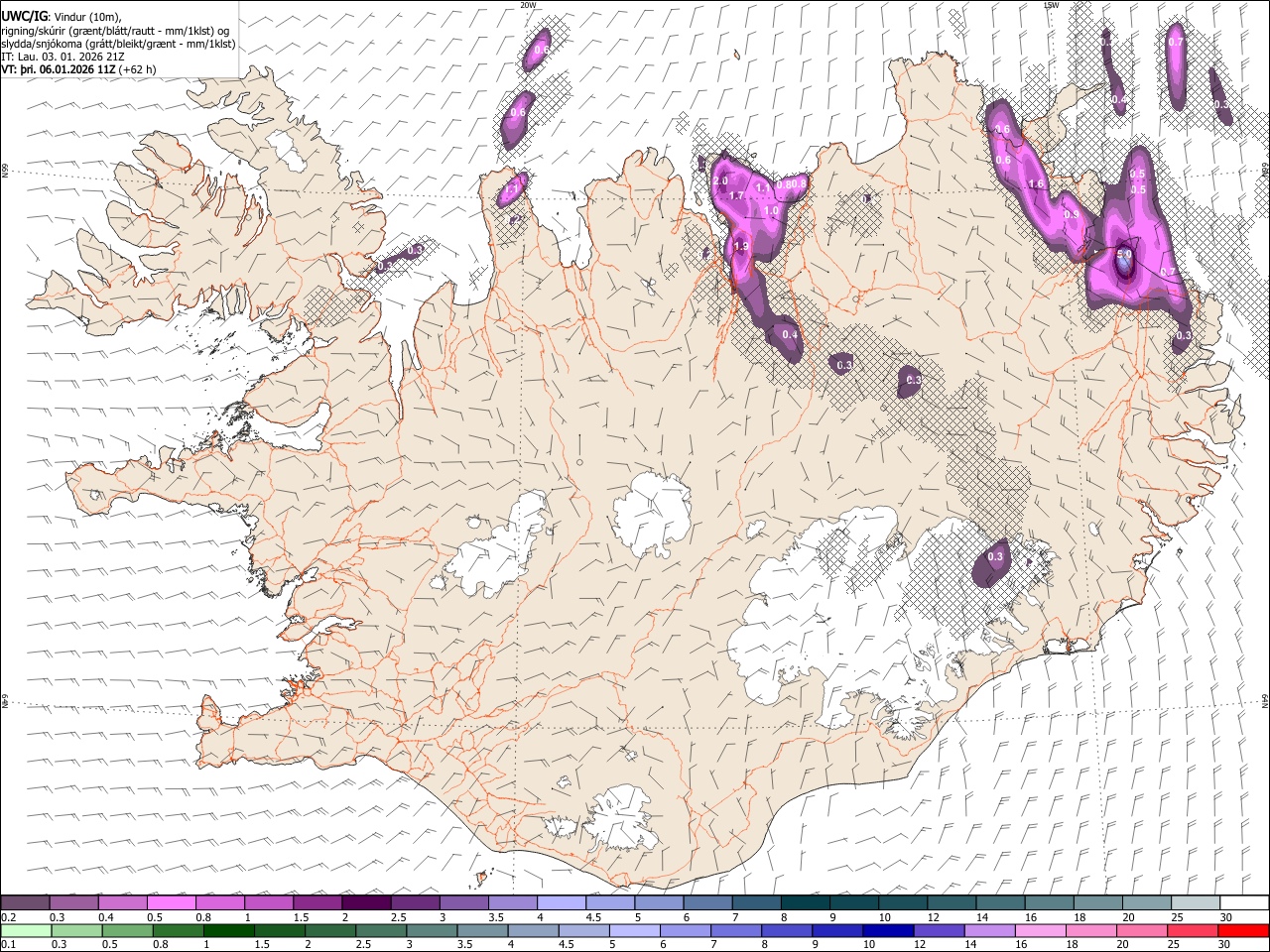Click the 30 label on the green-red rain scale
Screen dimensions: 1270x952
point(1226,944)
